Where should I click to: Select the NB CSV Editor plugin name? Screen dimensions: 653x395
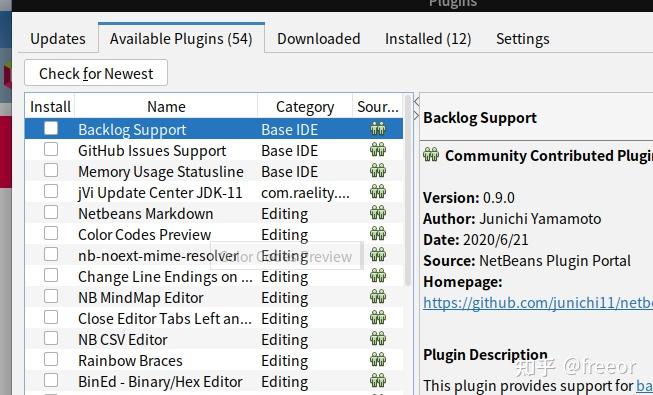122,340
